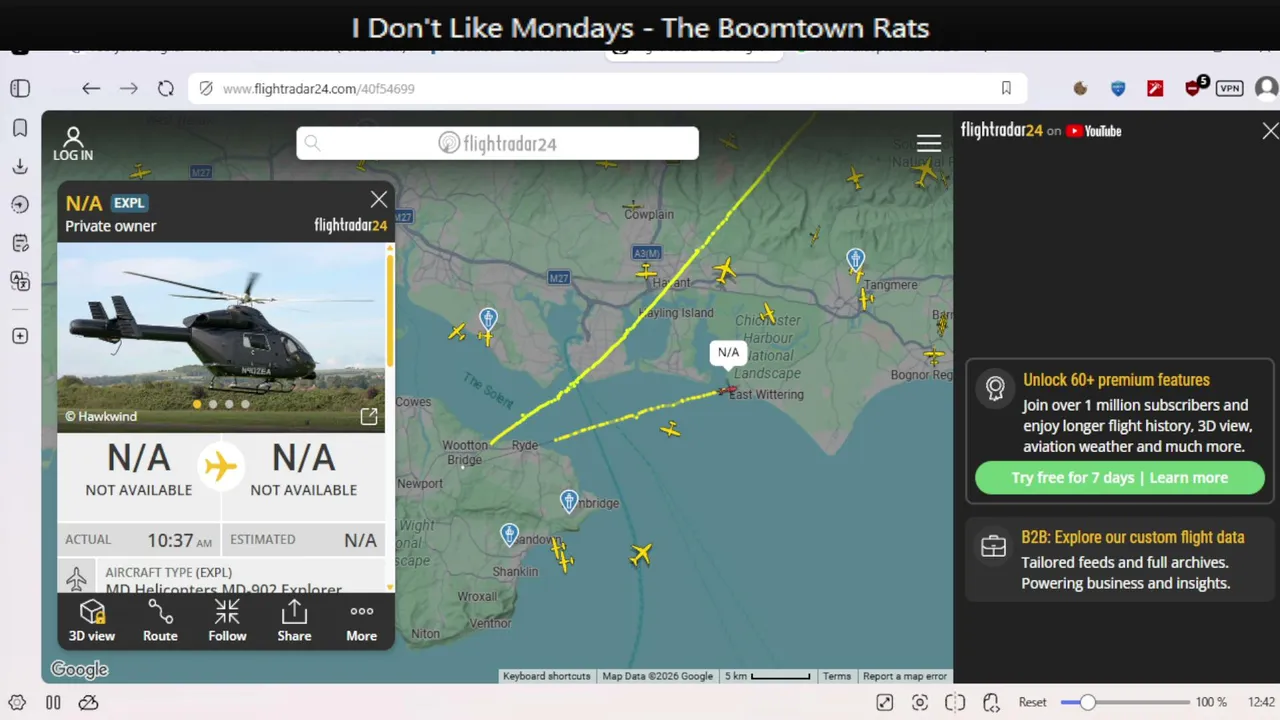Viewport: 1280px width, 720px height.
Task: Open the More options menu
Action: pyautogui.click(x=362, y=620)
